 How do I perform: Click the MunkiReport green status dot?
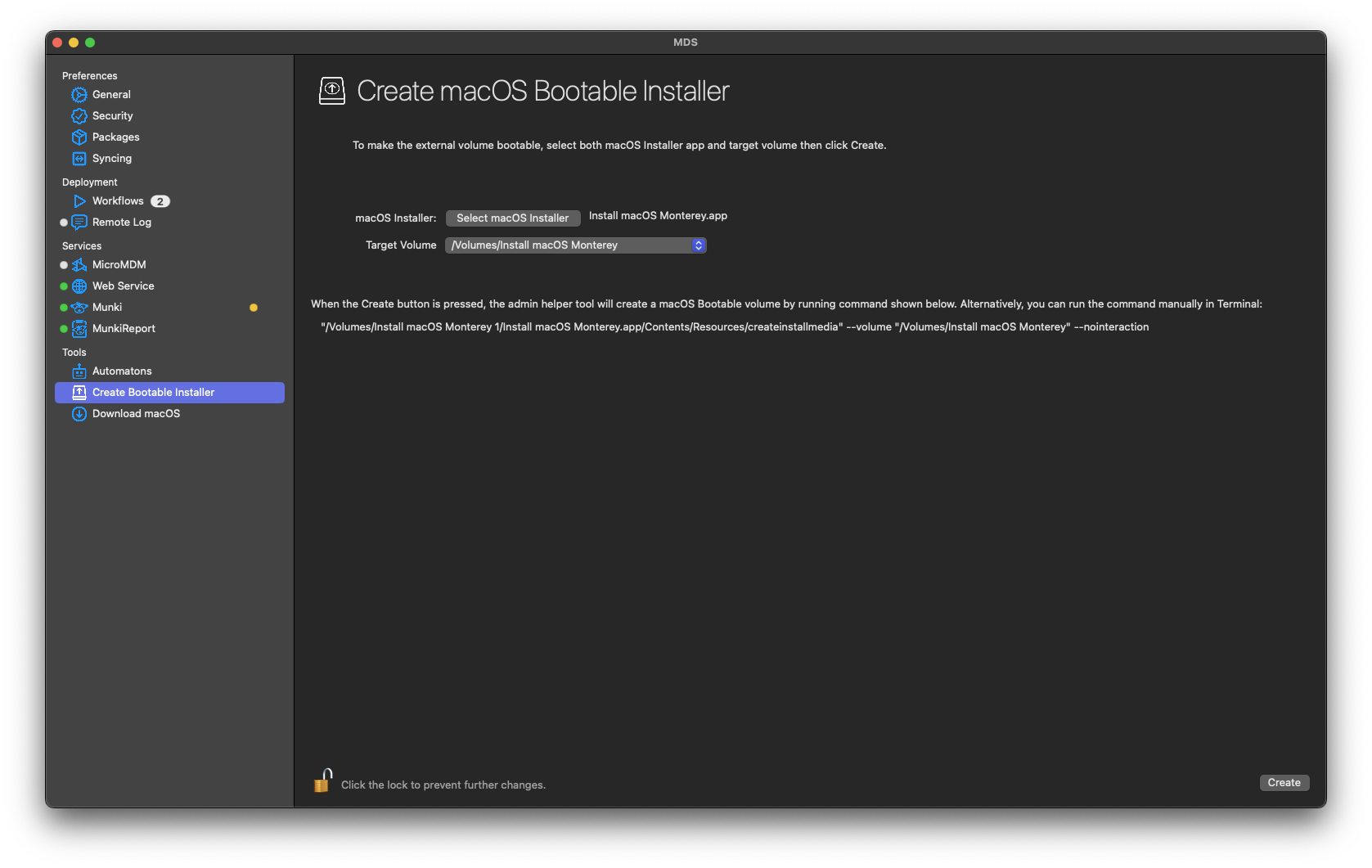click(x=64, y=329)
